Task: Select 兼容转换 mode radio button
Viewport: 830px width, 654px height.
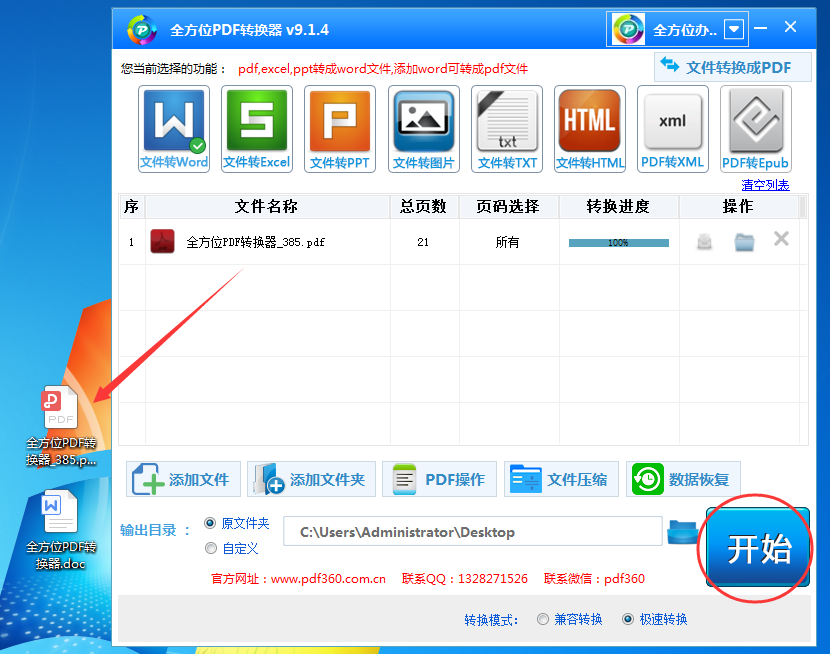Action: (x=543, y=619)
